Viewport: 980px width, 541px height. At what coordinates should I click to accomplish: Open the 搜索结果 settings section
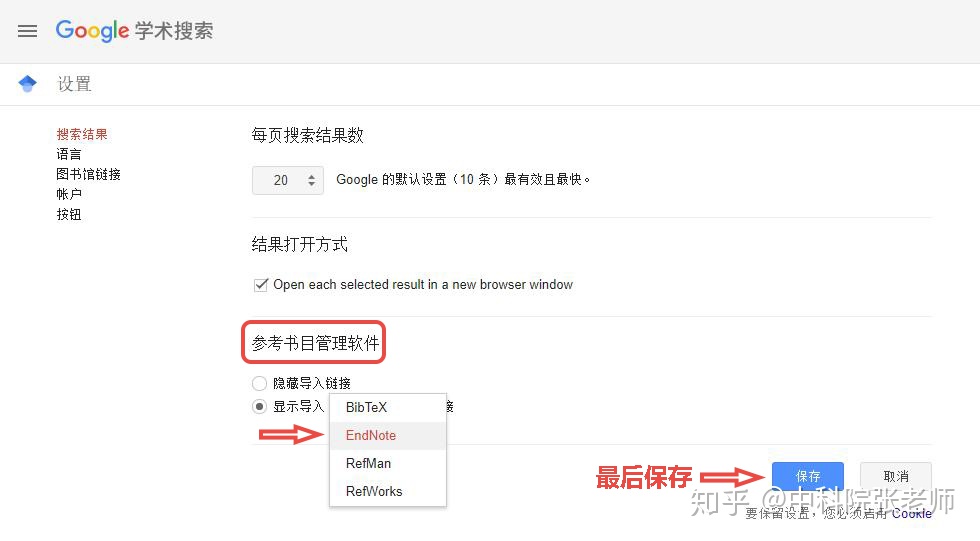click(x=82, y=134)
